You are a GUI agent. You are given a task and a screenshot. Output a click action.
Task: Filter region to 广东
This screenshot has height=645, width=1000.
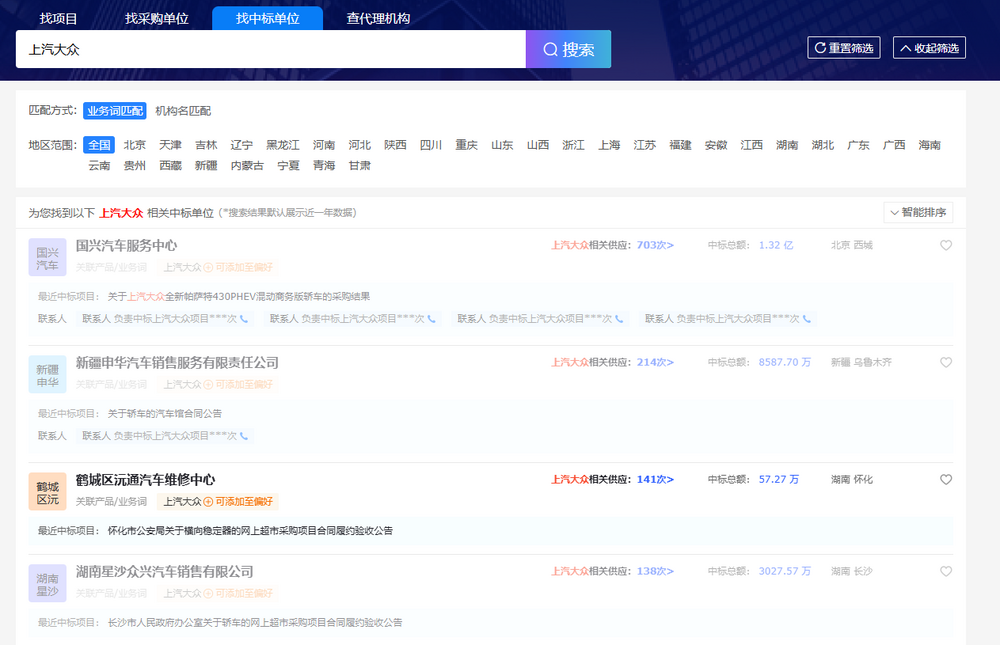coord(858,145)
